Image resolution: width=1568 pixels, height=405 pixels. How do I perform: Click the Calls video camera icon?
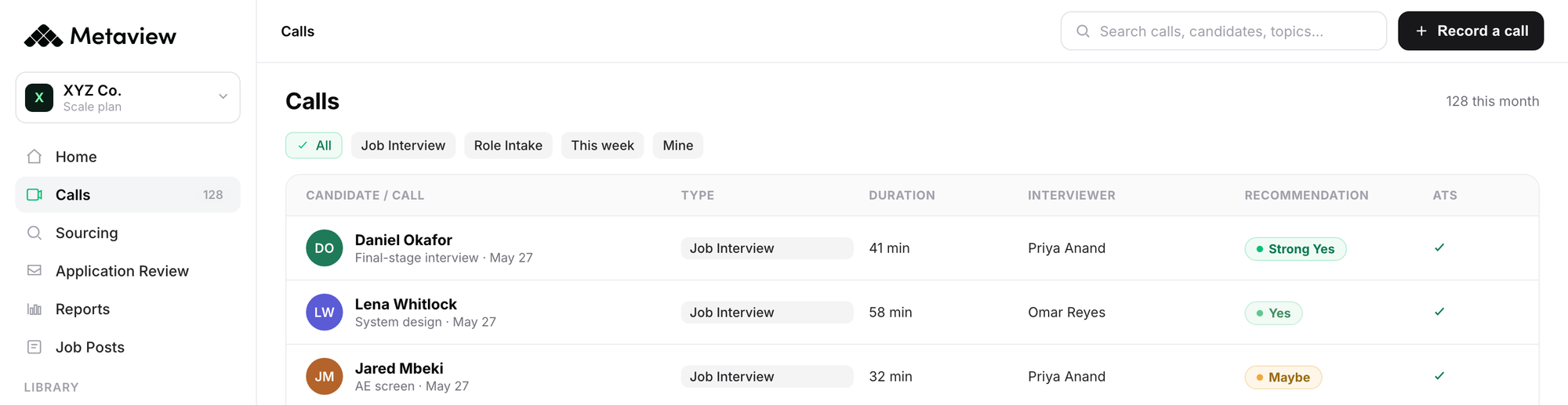(34, 195)
